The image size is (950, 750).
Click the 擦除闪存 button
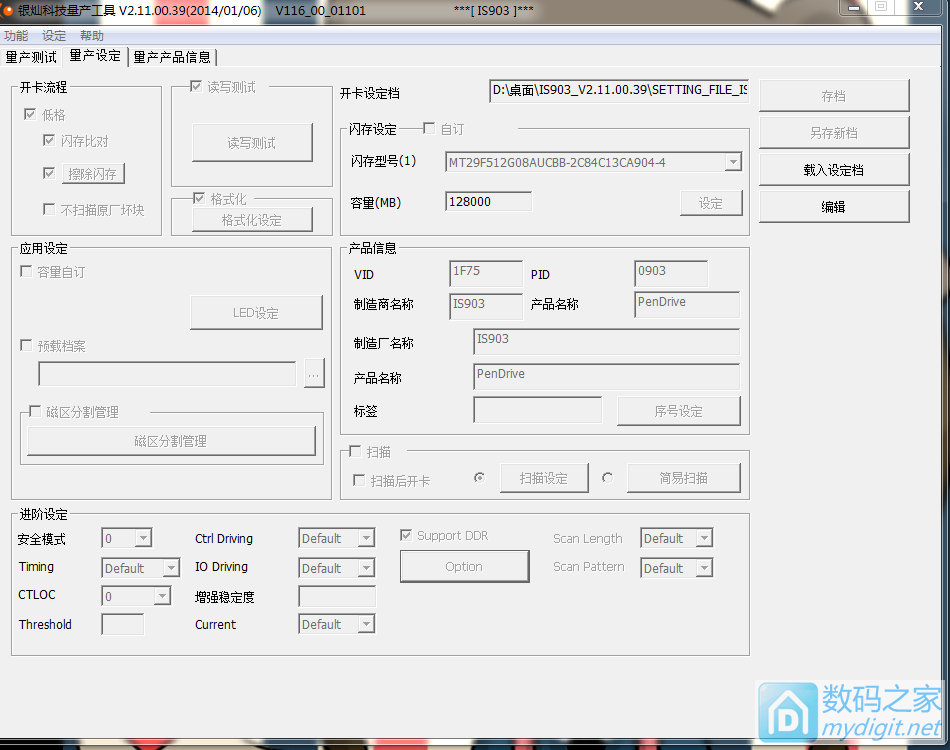tap(93, 174)
